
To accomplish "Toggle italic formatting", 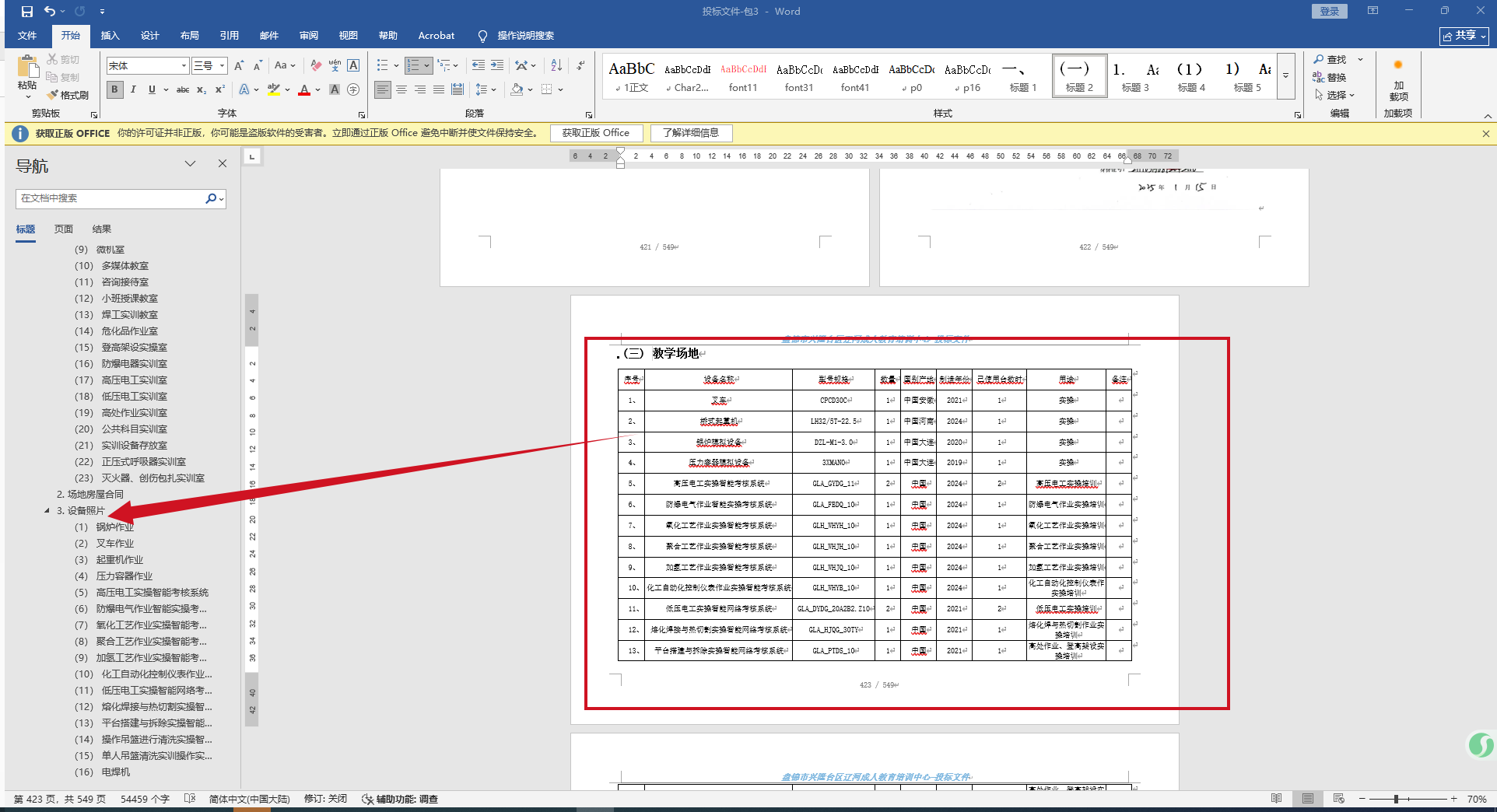I will pos(133,89).
